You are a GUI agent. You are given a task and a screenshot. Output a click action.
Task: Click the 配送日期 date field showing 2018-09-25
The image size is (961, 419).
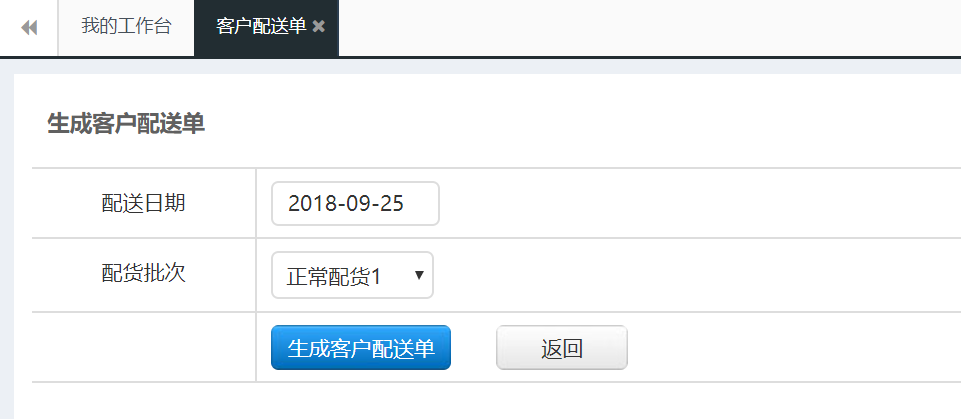(355, 203)
